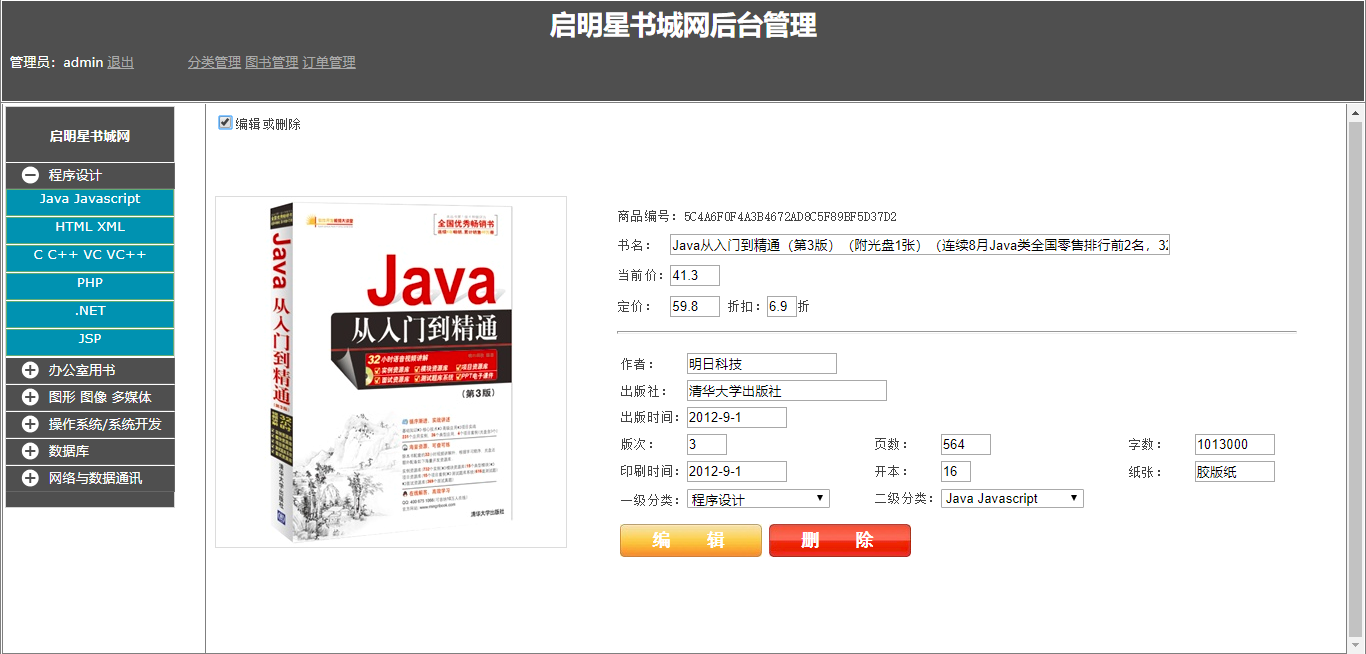
Task: Click the 网络与数据通讯 category label
Action: click(95, 478)
